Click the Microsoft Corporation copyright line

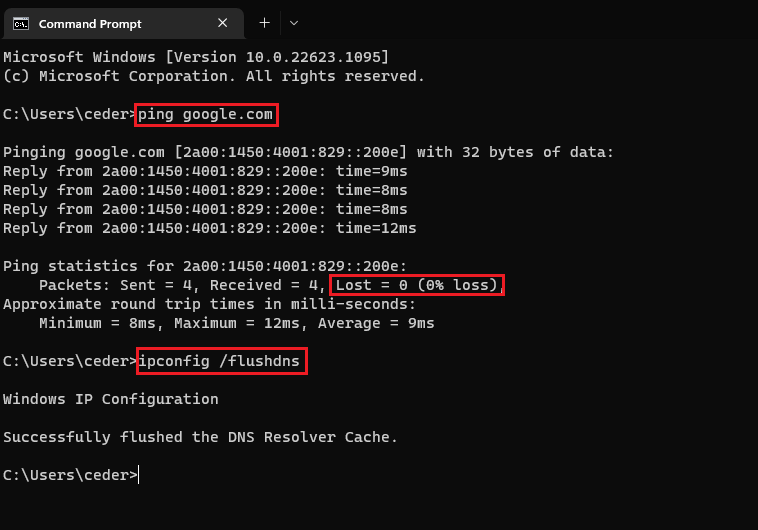coord(214,76)
